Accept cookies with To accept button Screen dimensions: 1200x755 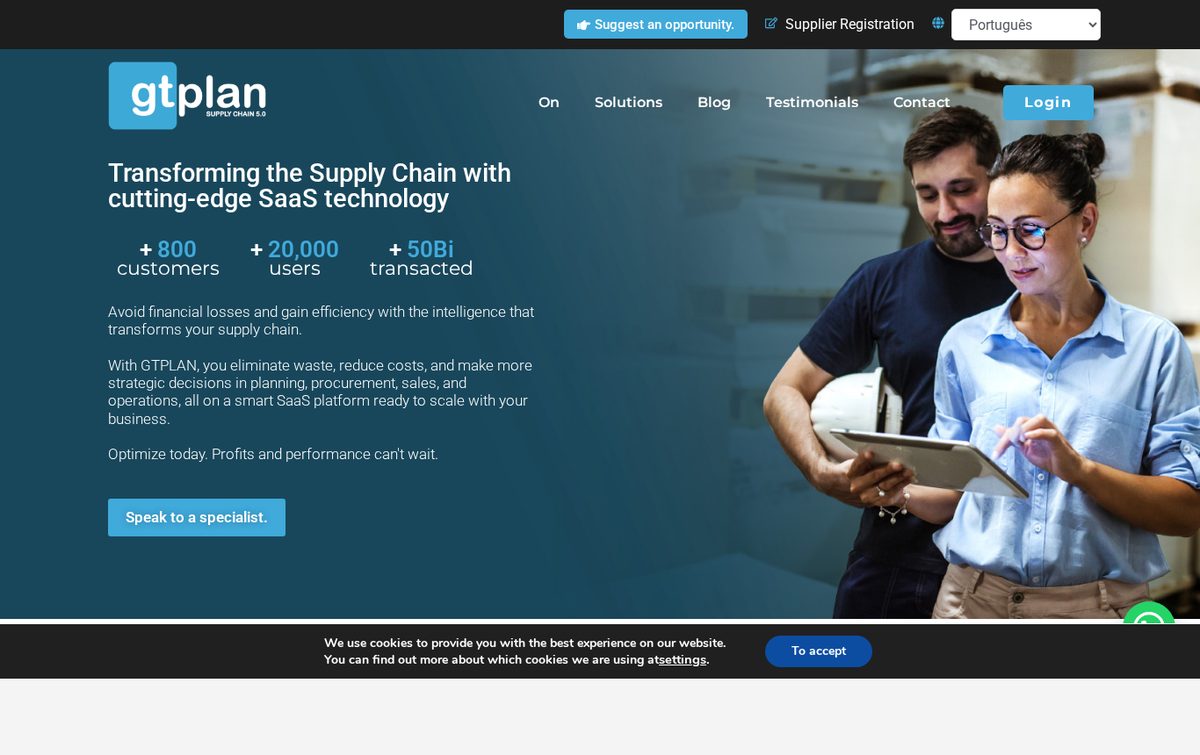click(819, 651)
